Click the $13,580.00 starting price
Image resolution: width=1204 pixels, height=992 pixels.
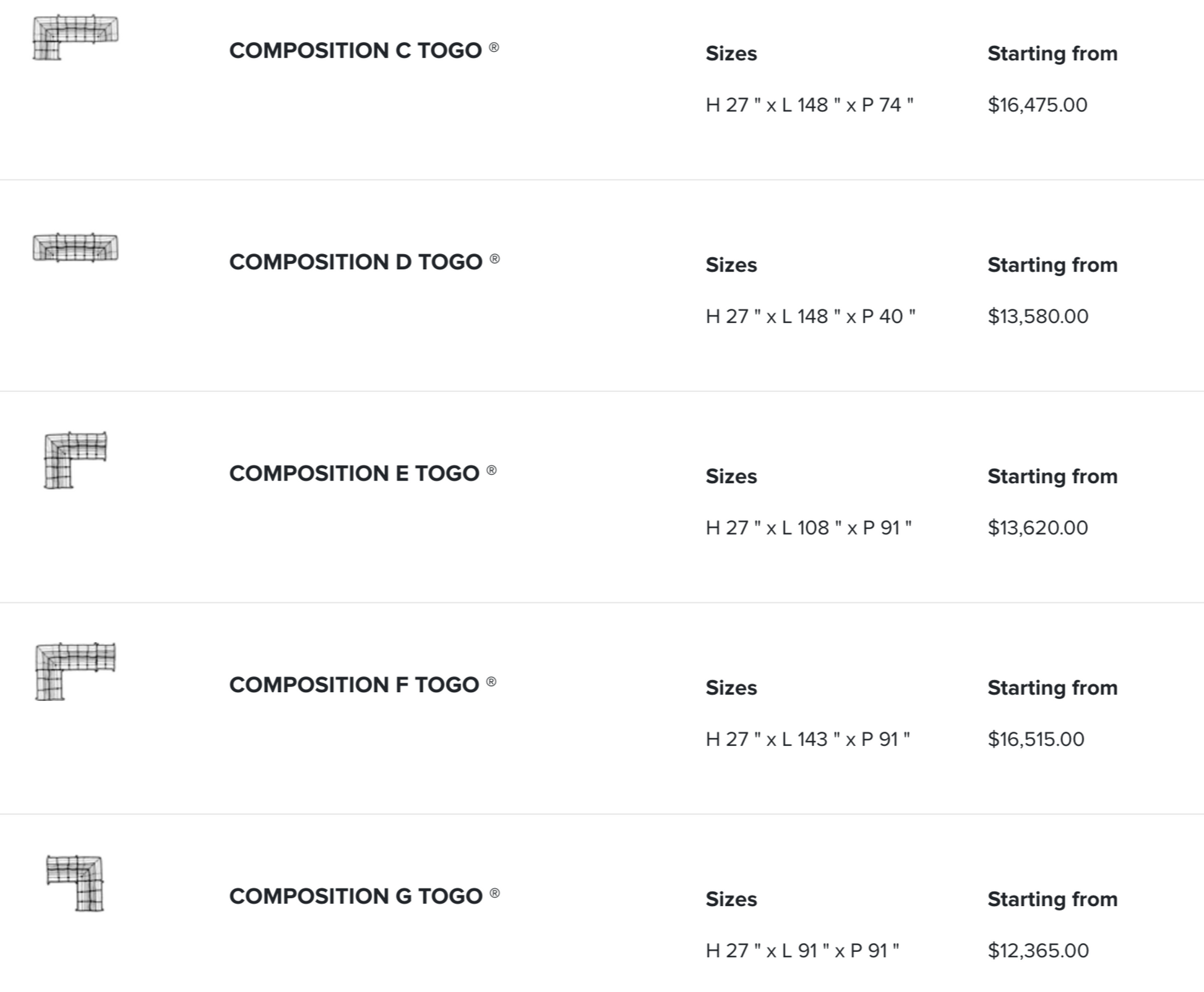click(1038, 317)
